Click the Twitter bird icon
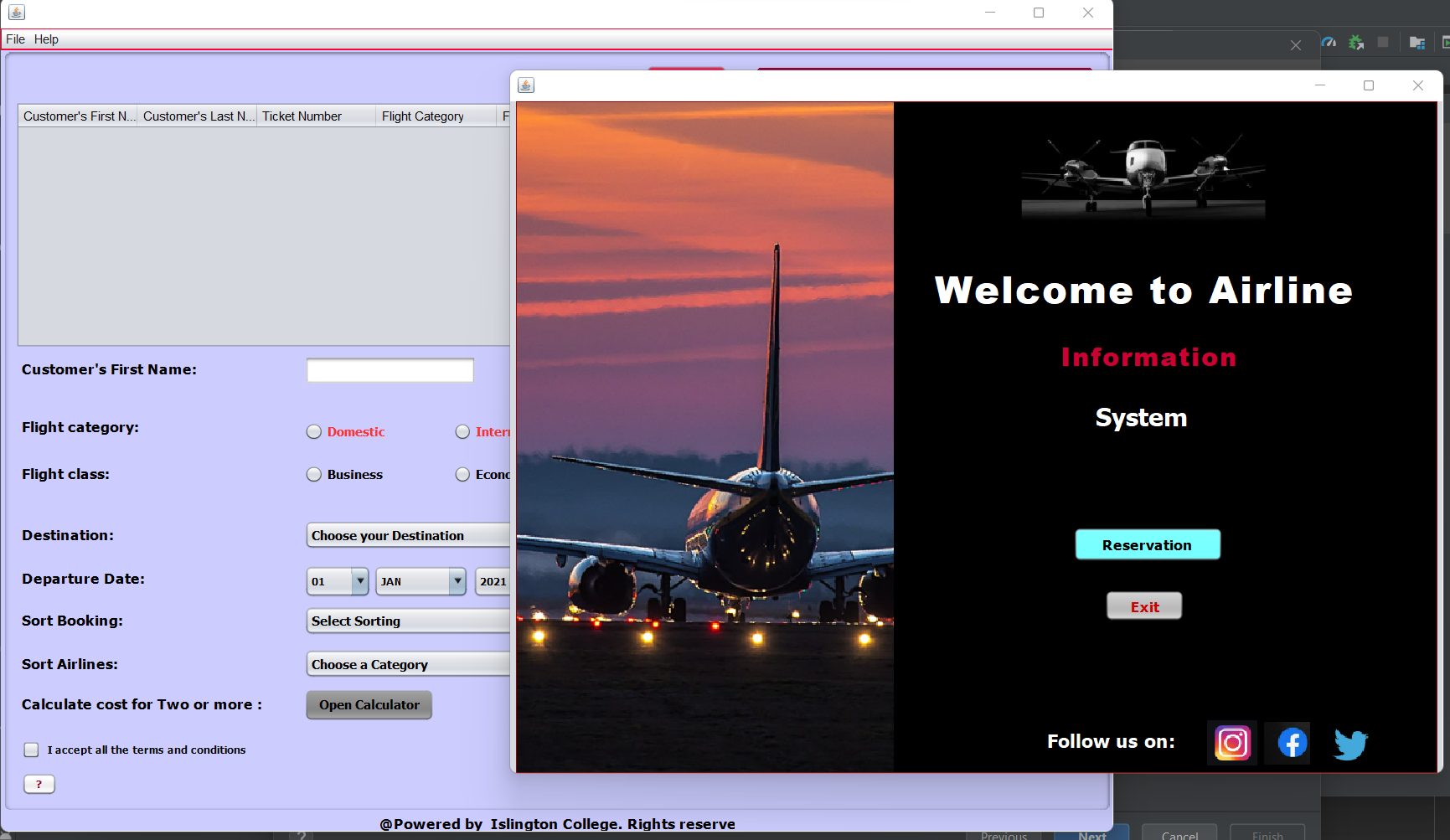The width and height of the screenshot is (1450, 840). [1349, 743]
